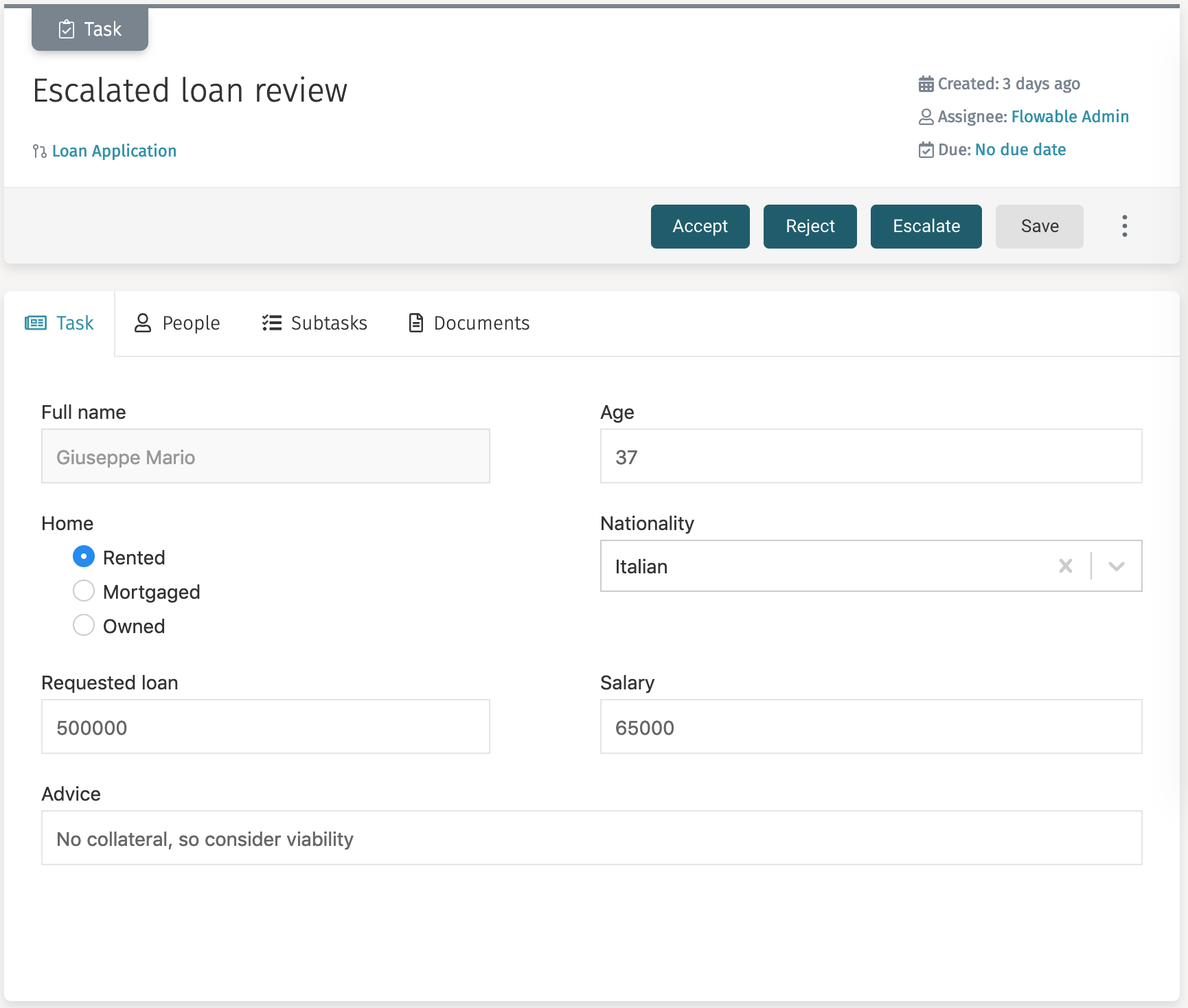Reject the loan with the Reject button
Viewport: 1188px width, 1008px height.
click(810, 226)
